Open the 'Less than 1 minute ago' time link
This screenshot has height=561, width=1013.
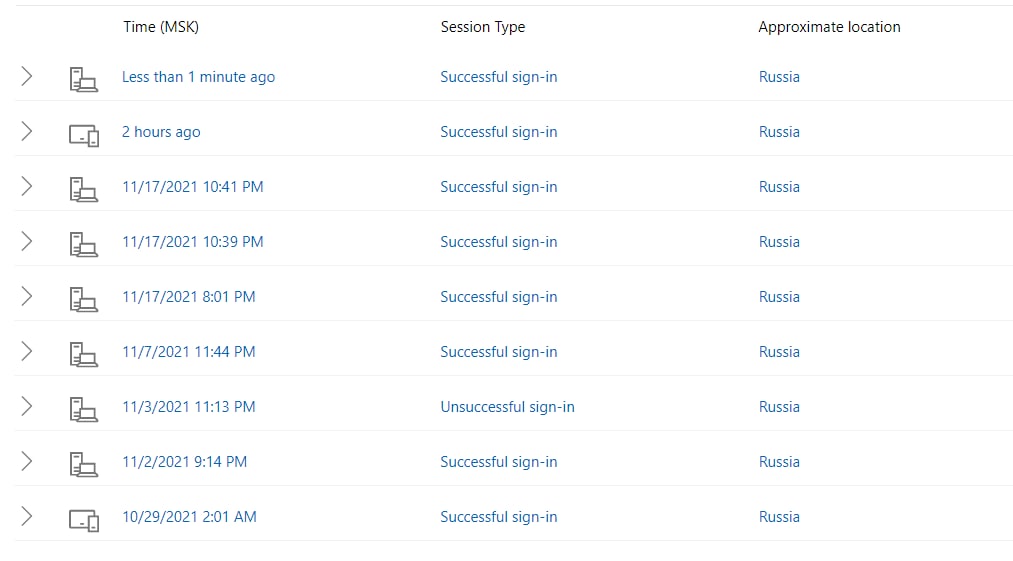tap(198, 77)
